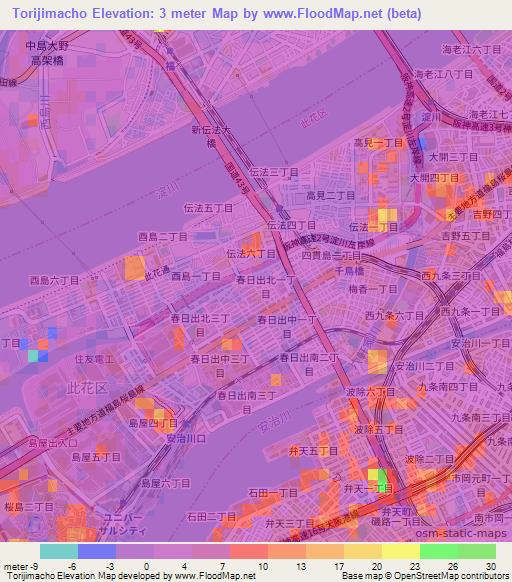512x582 pixels.
Task: Click the 春日出北三丁目 map label
Action: [x=200, y=325]
